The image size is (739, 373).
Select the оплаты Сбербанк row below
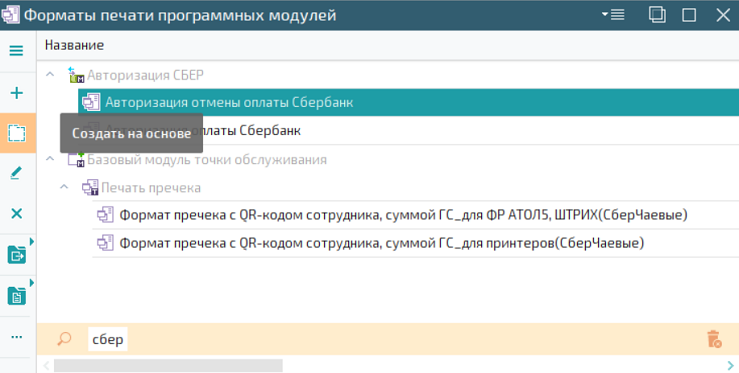pos(409,131)
